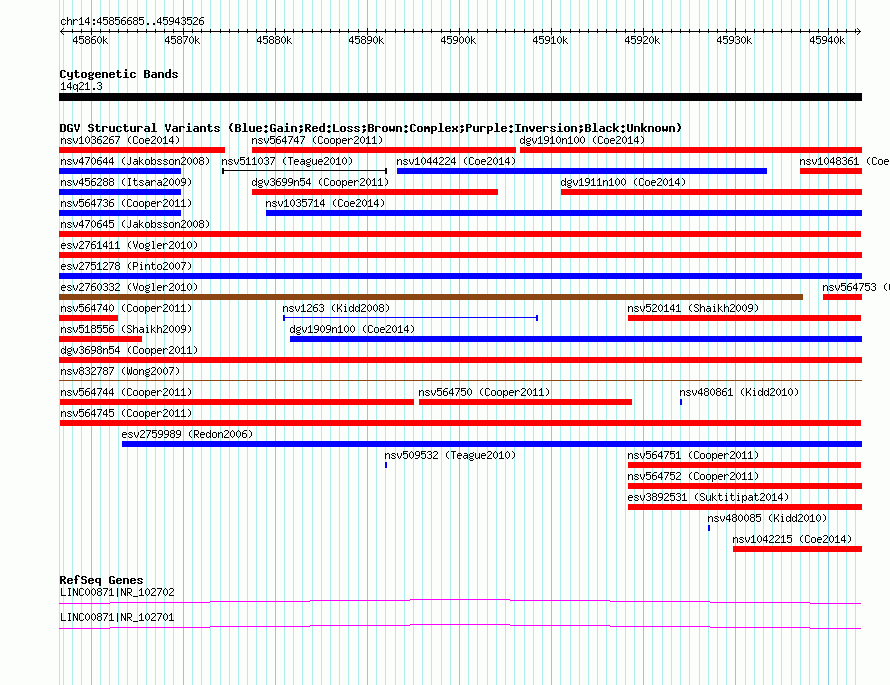The height and width of the screenshot is (685, 890).
Task: Click nsv470645 (Jakobsson2008) variant
Action: (x=460, y=234)
